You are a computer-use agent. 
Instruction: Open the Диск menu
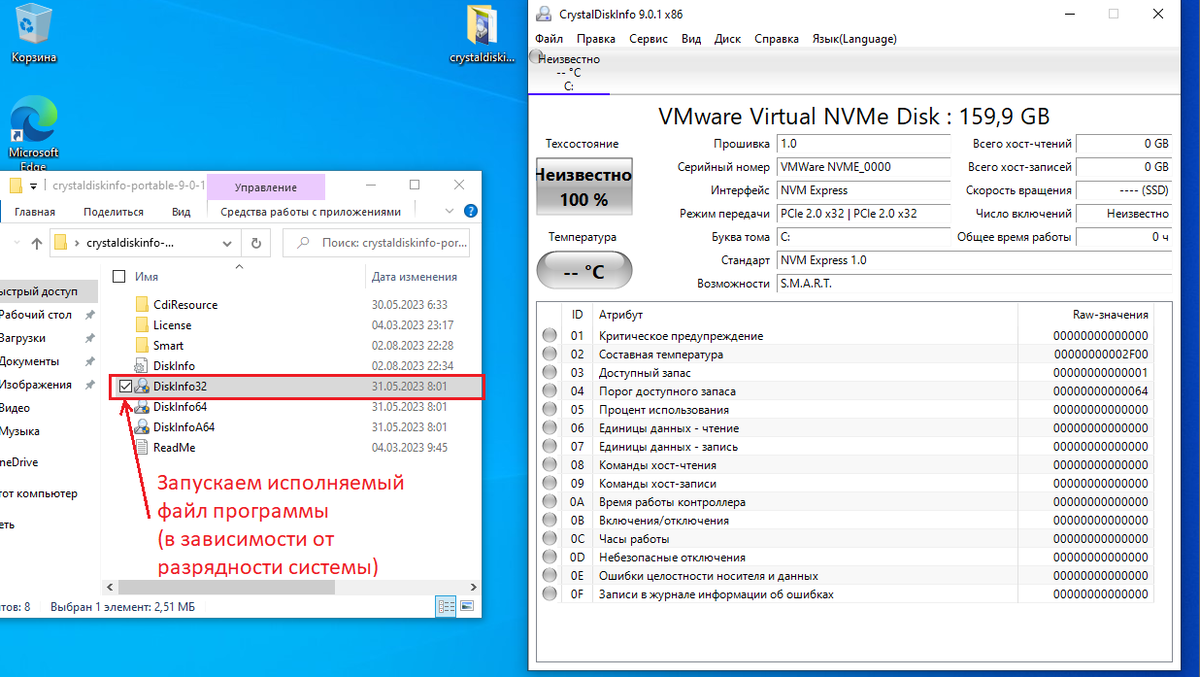(728, 39)
